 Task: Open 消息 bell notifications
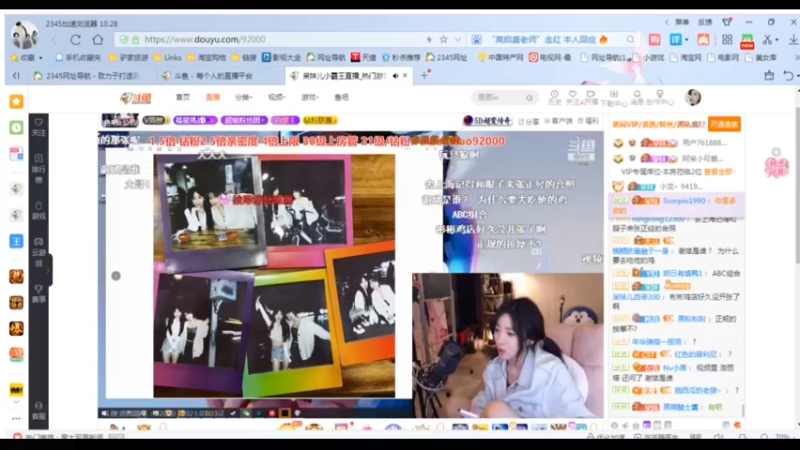637,98
